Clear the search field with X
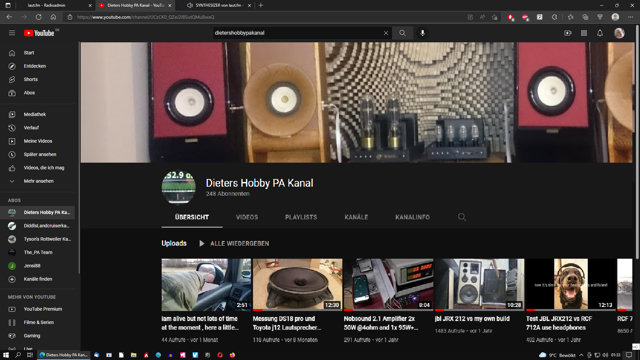This screenshot has height=360, width=640. coord(386,33)
